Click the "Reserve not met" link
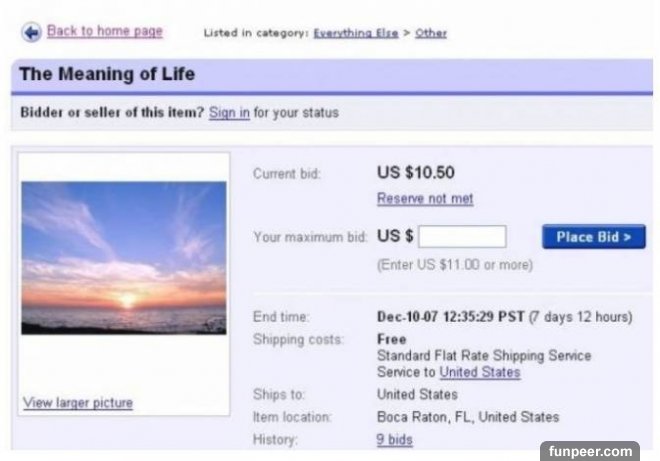The height and width of the screenshot is (461, 660). click(425, 199)
